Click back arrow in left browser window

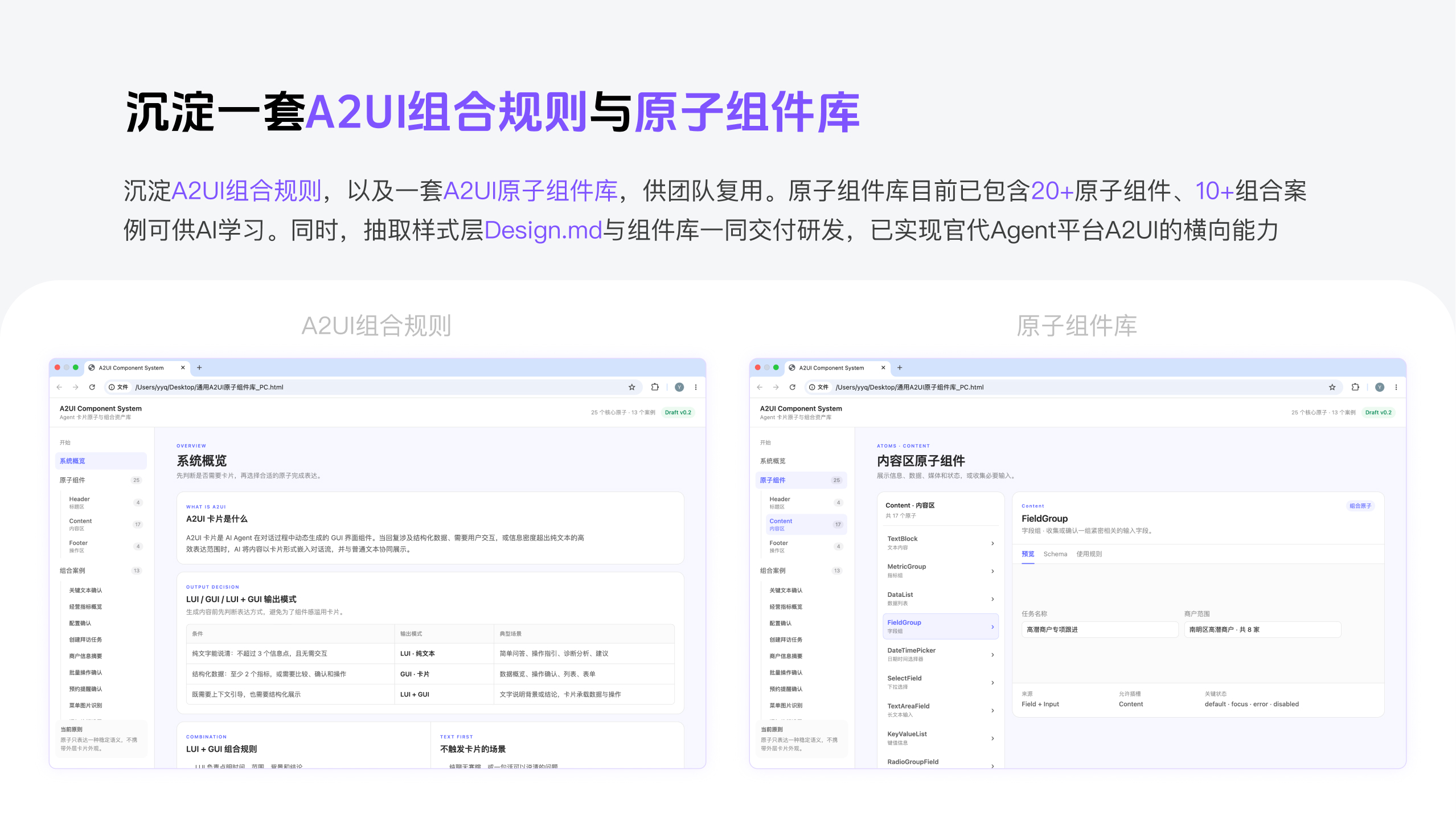59,387
